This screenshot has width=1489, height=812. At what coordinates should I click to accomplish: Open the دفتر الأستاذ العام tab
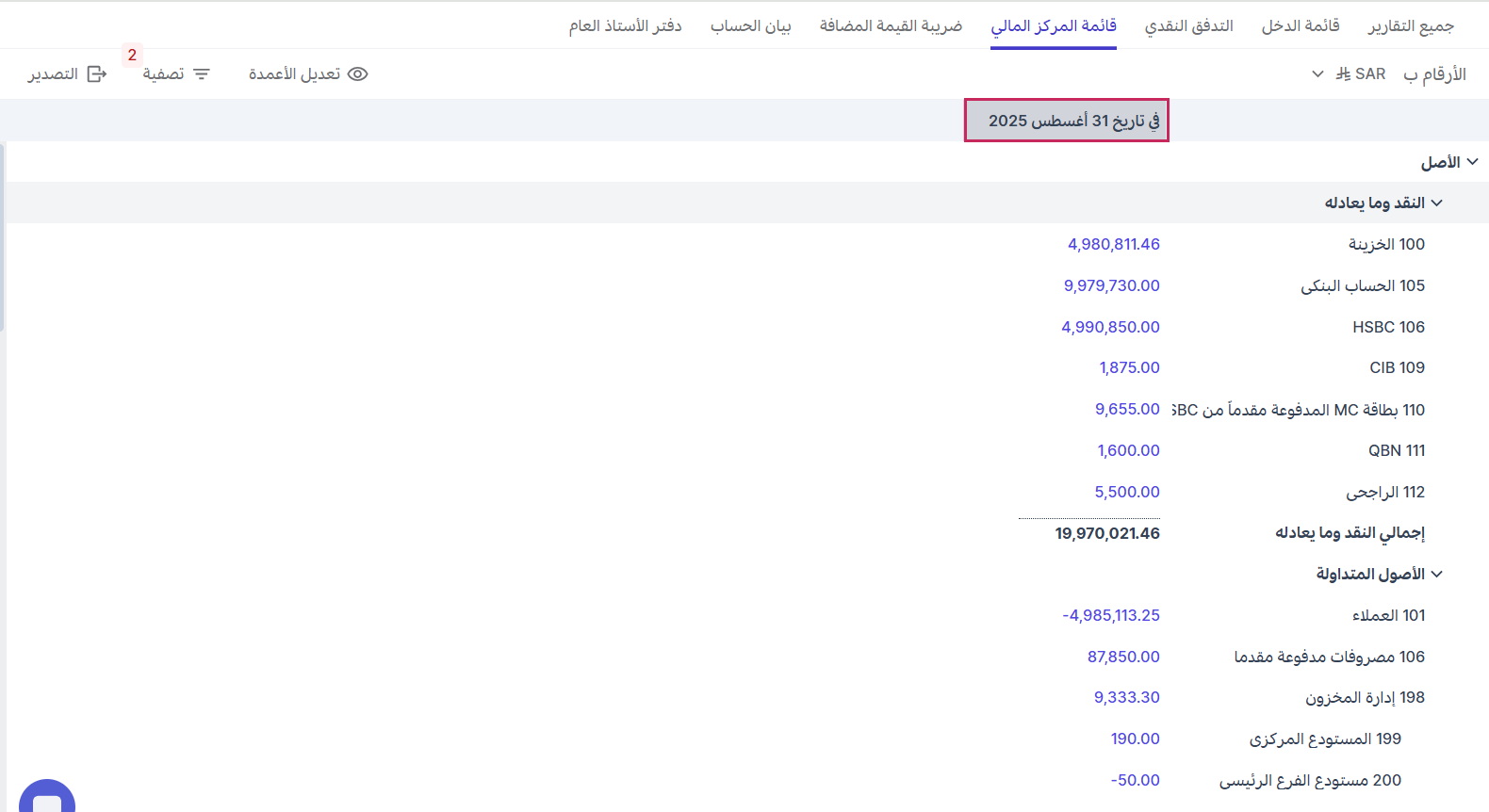[625, 25]
